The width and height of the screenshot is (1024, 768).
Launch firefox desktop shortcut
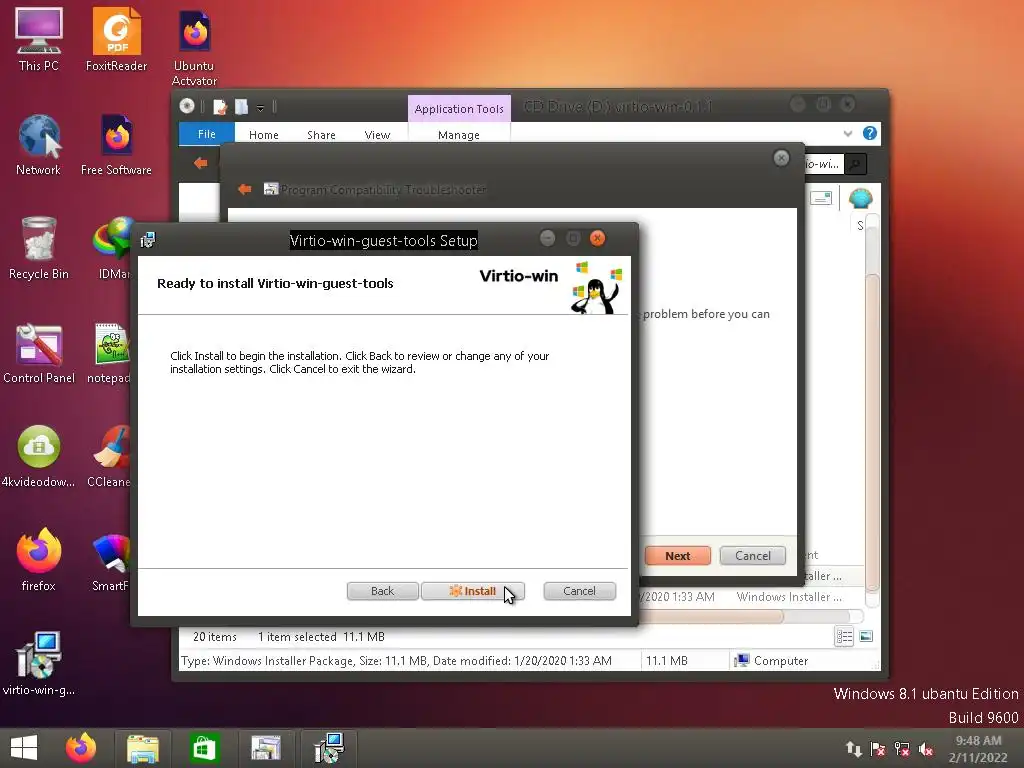(x=39, y=560)
